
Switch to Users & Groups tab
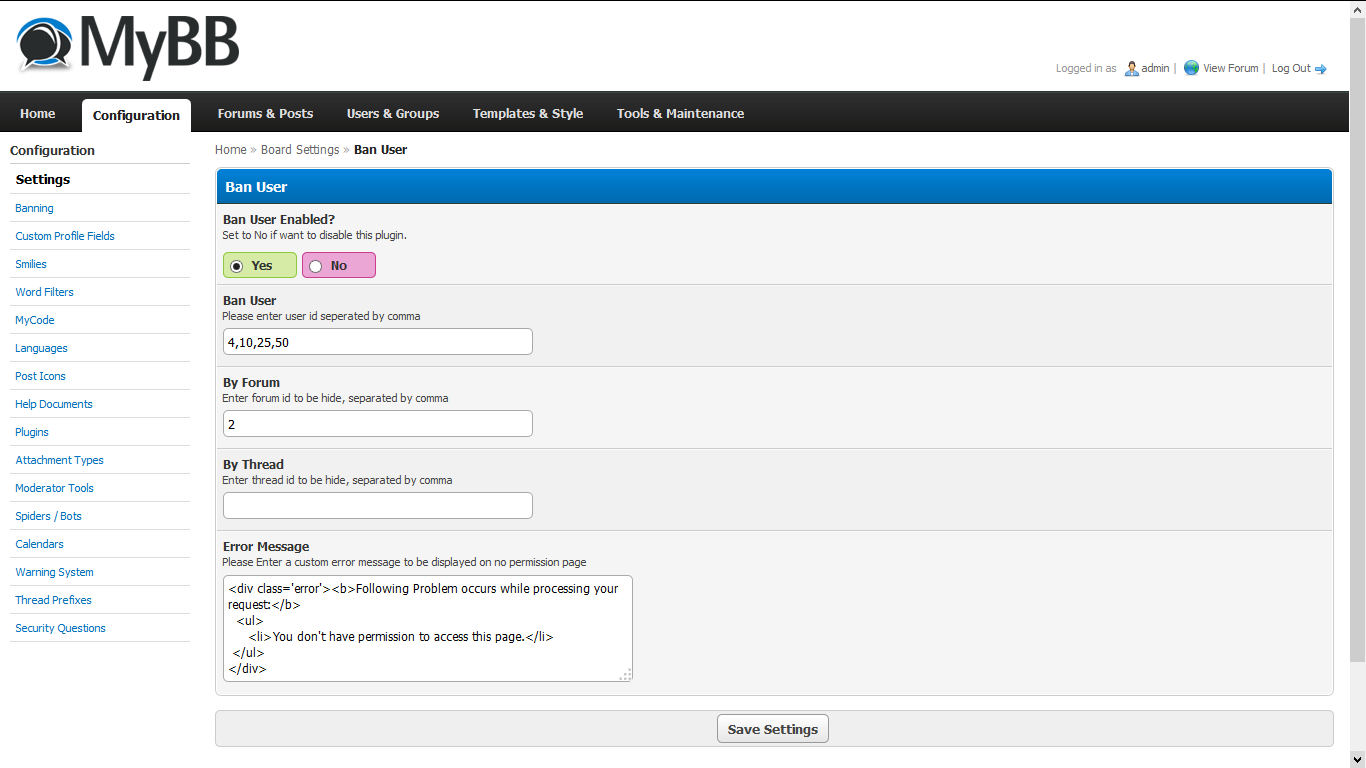tap(393, 114)
